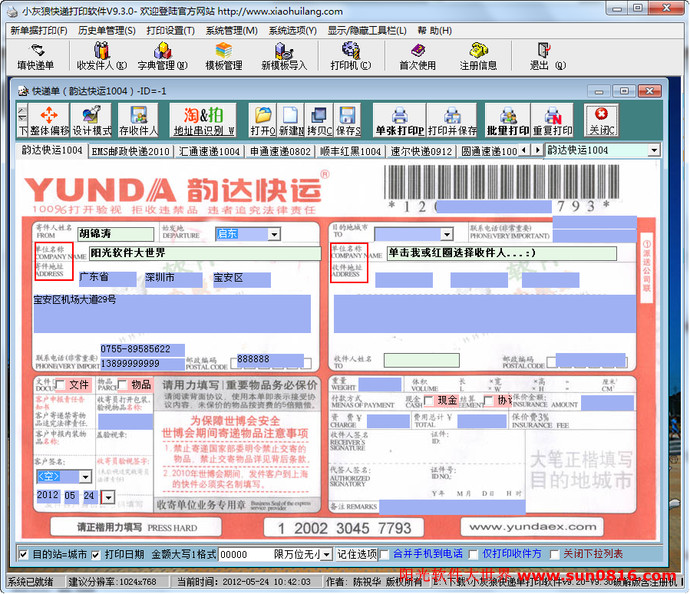Click recipient selector 单击我或红圈选择收件人
The width and height of the screenshot is (690, 594).
502,253
